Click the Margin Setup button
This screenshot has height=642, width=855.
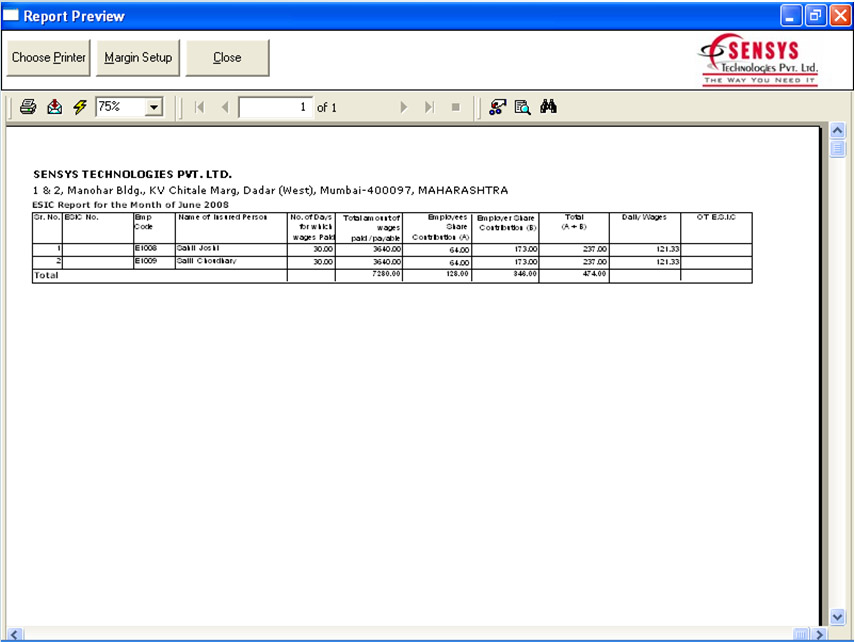[x=138, y=58]
